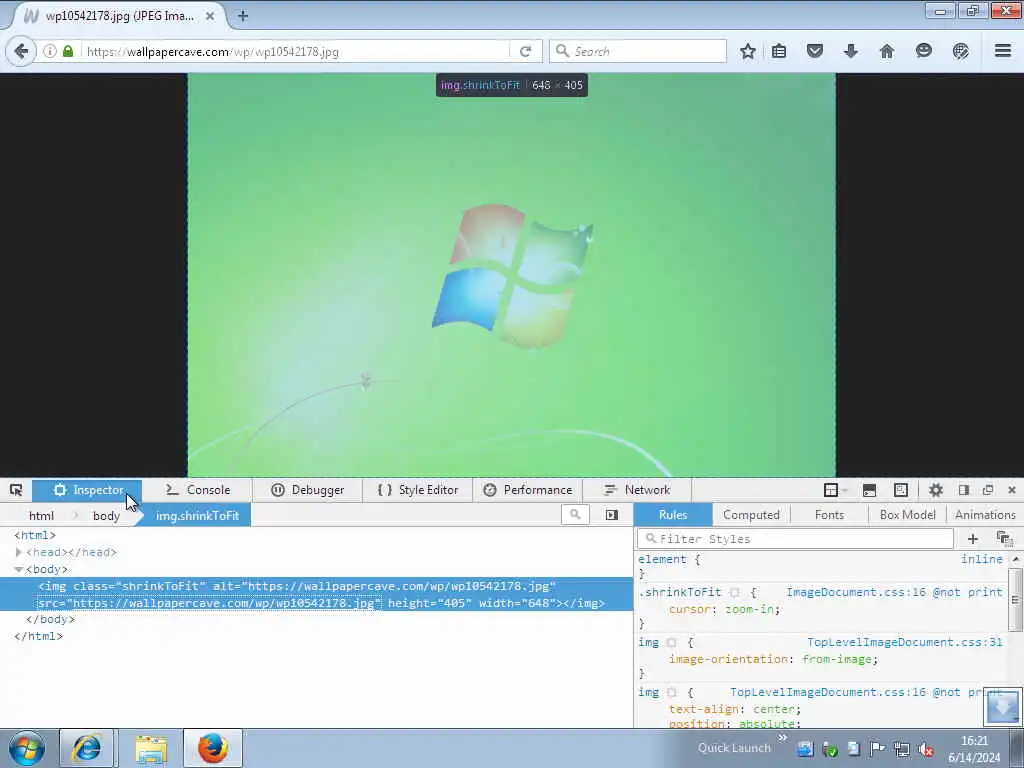The image size is (1024, 768).
Task: Click the .shrinkToFit selector highlighter
Action: [735, 592]
